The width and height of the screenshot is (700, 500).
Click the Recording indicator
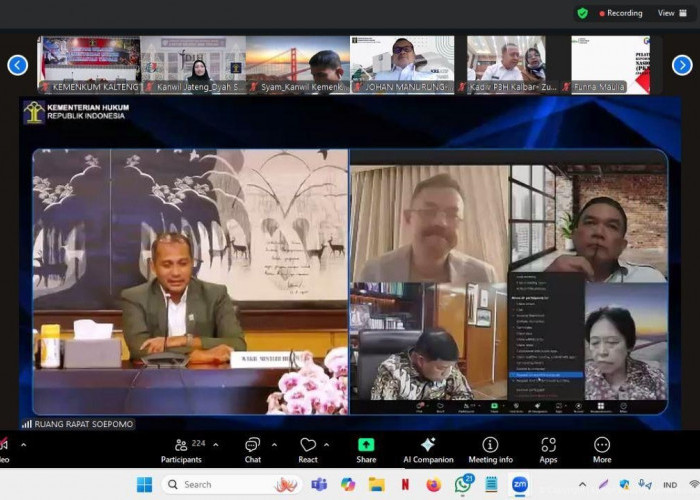click(x=624, y=13)
